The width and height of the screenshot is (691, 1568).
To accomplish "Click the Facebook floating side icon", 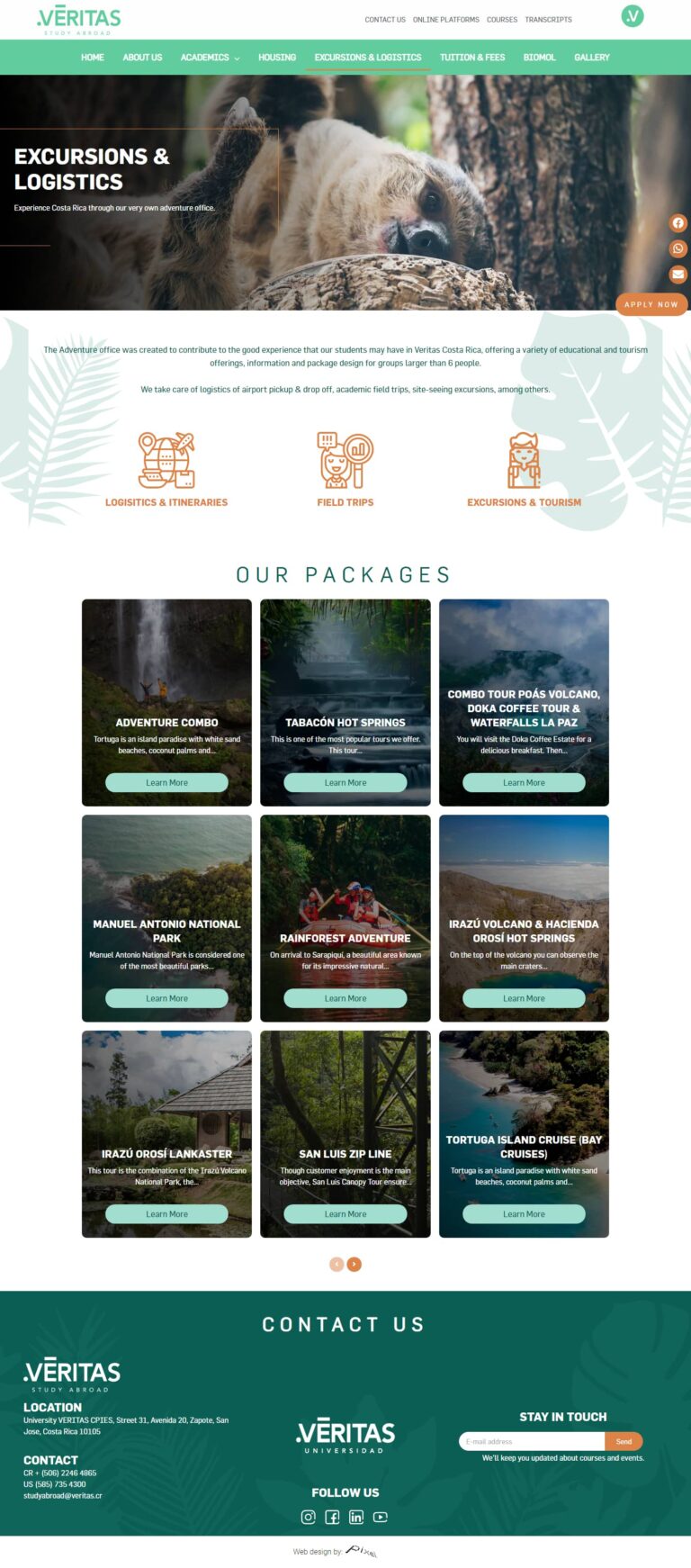I will click(x=678, y=223).
